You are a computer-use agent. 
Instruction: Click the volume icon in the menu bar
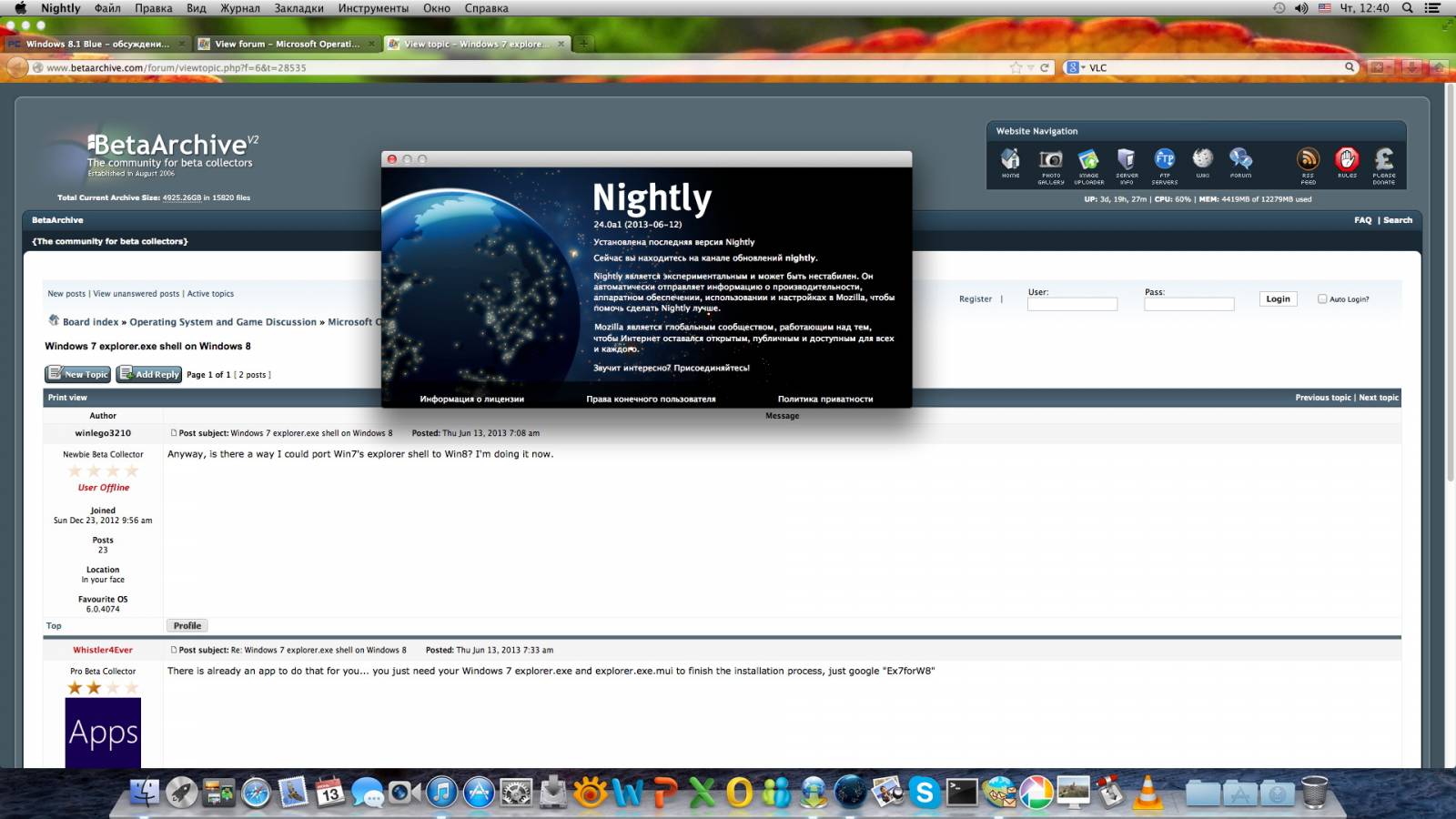coord(1301,8)
